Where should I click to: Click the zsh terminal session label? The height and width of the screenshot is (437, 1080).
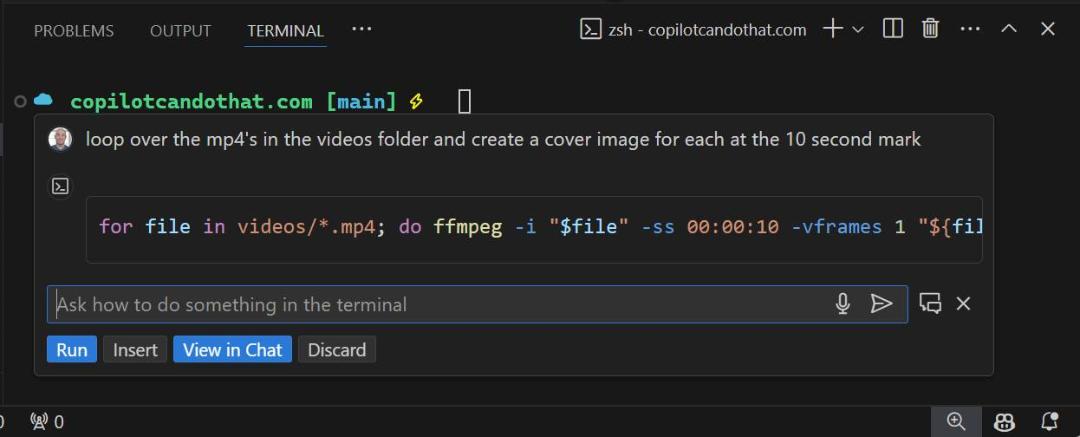pyautogui.click(x=694, y=30)
